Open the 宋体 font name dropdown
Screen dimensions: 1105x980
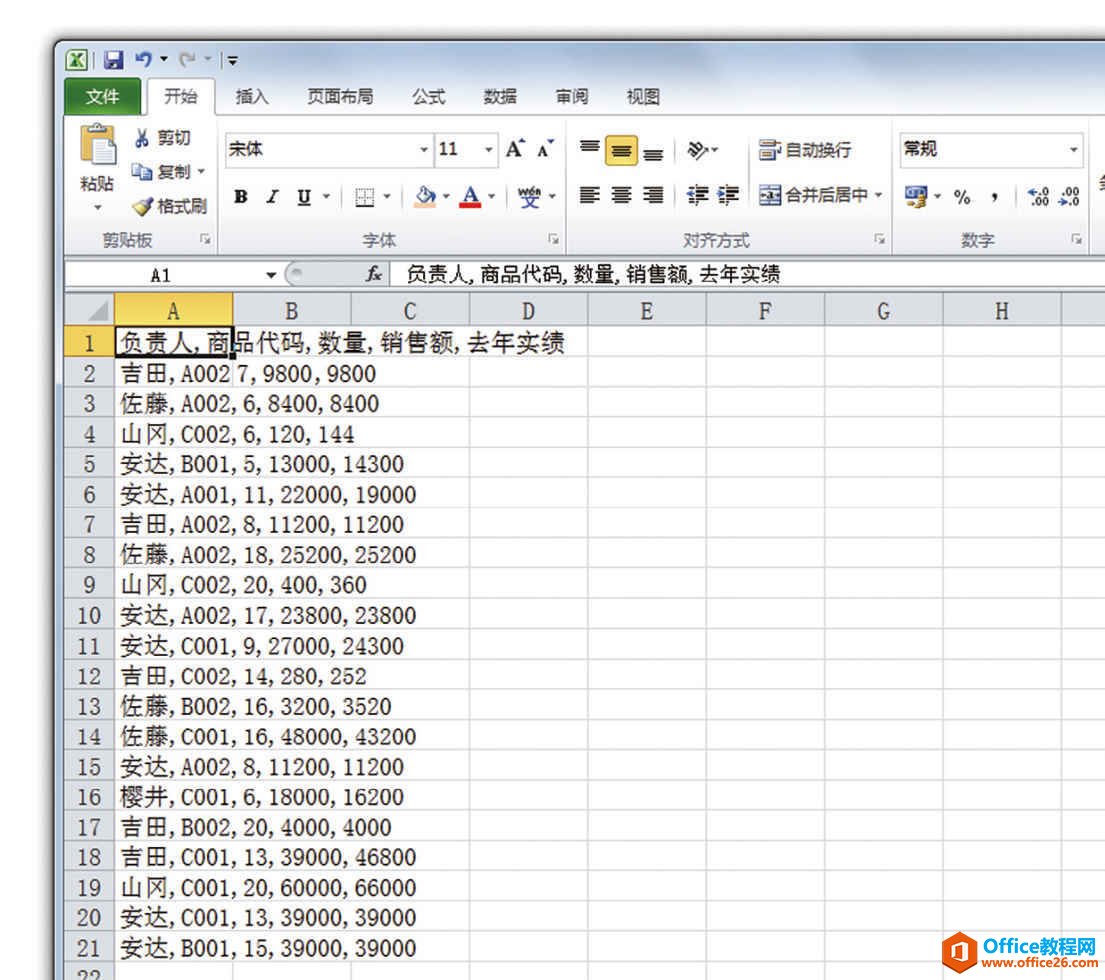pyautogui.click(x=424, y=149)
